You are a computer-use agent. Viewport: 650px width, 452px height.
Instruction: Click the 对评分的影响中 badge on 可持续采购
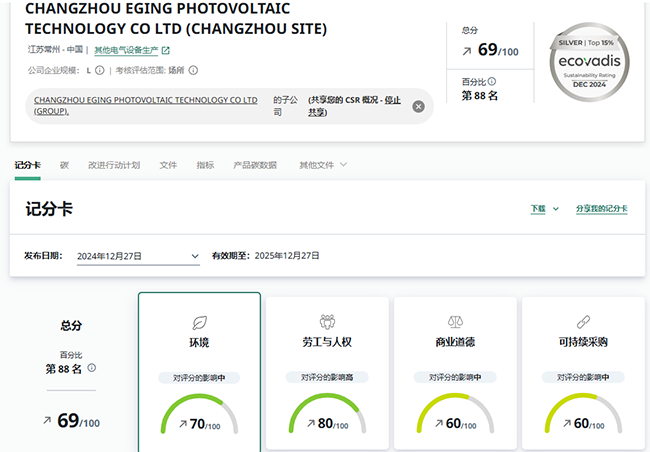tap(583, 377)
